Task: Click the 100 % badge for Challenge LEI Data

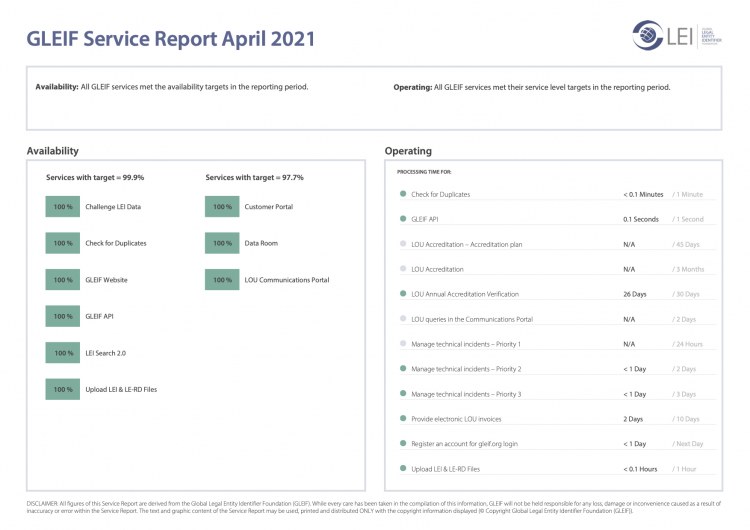Action: [x=63, y=206]
